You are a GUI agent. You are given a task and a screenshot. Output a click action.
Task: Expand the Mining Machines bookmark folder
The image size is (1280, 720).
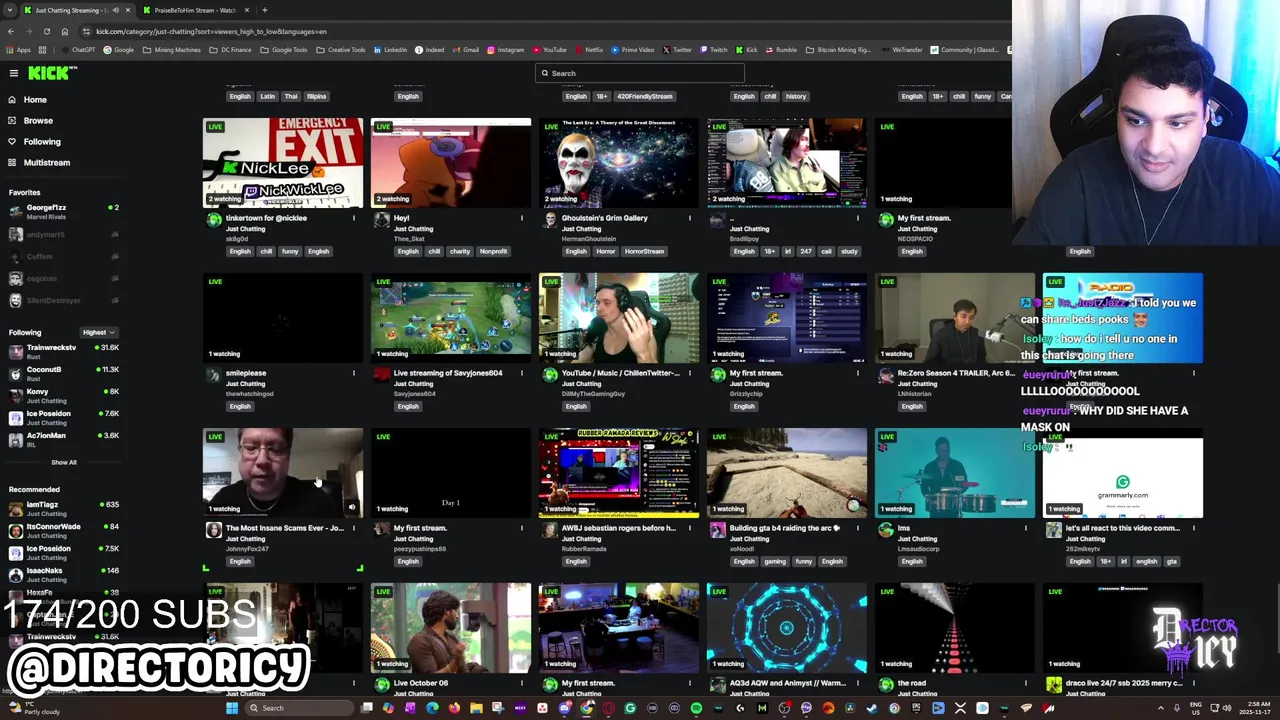pyautogui.click(x=171, y=50)
